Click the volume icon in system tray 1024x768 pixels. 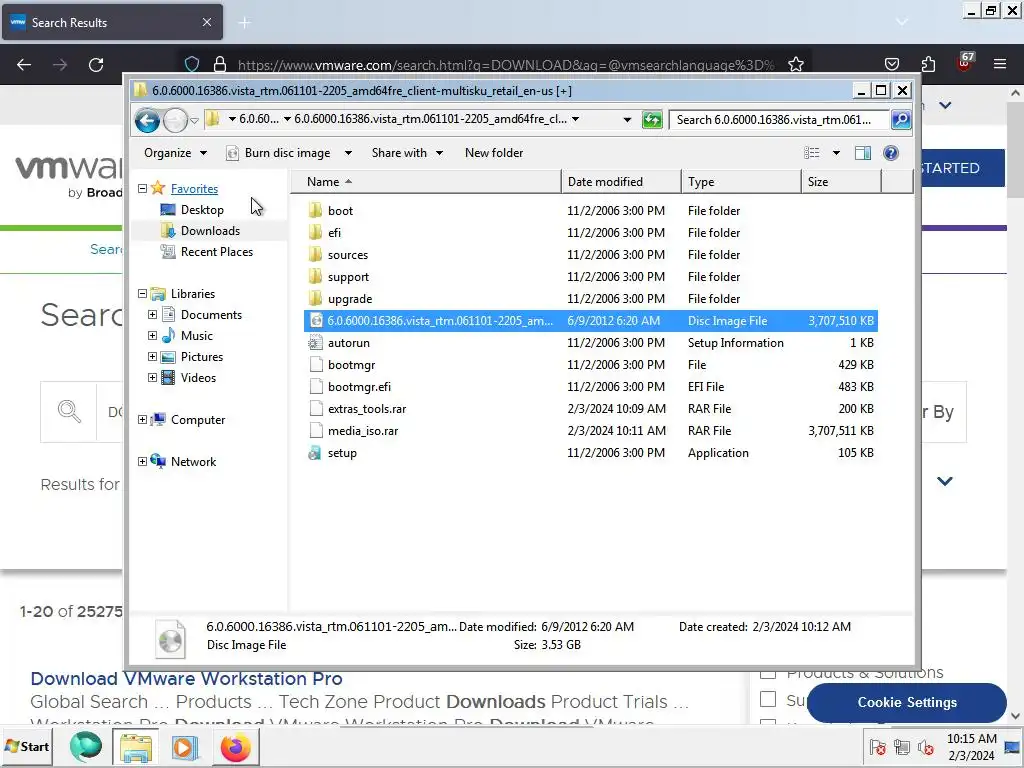(x=925, y=747)
